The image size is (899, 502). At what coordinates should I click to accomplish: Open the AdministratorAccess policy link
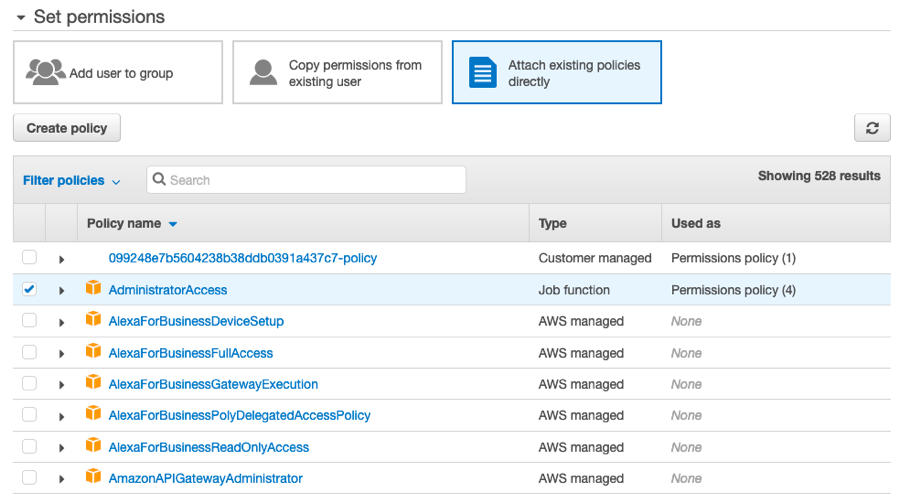pyautogui.click(x=167, y=290)
